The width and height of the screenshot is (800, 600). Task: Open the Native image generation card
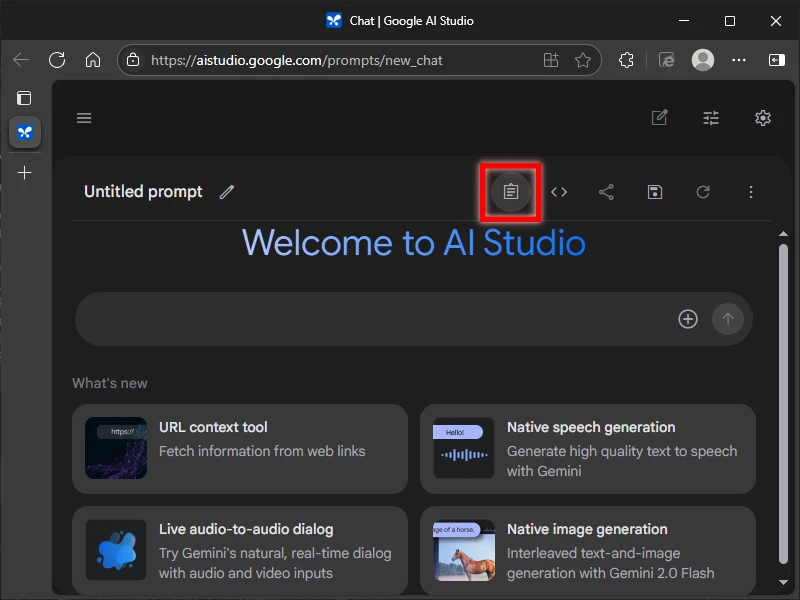588,551
